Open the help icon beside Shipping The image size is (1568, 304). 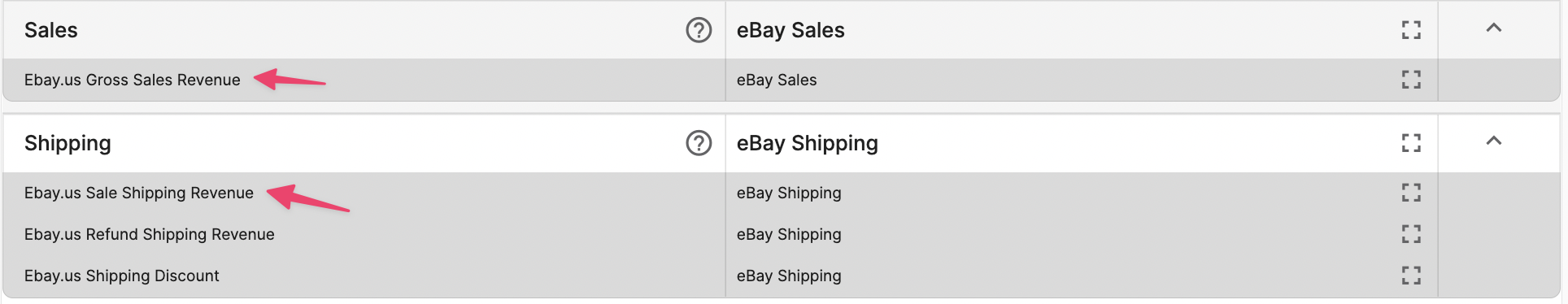[699, 143]
